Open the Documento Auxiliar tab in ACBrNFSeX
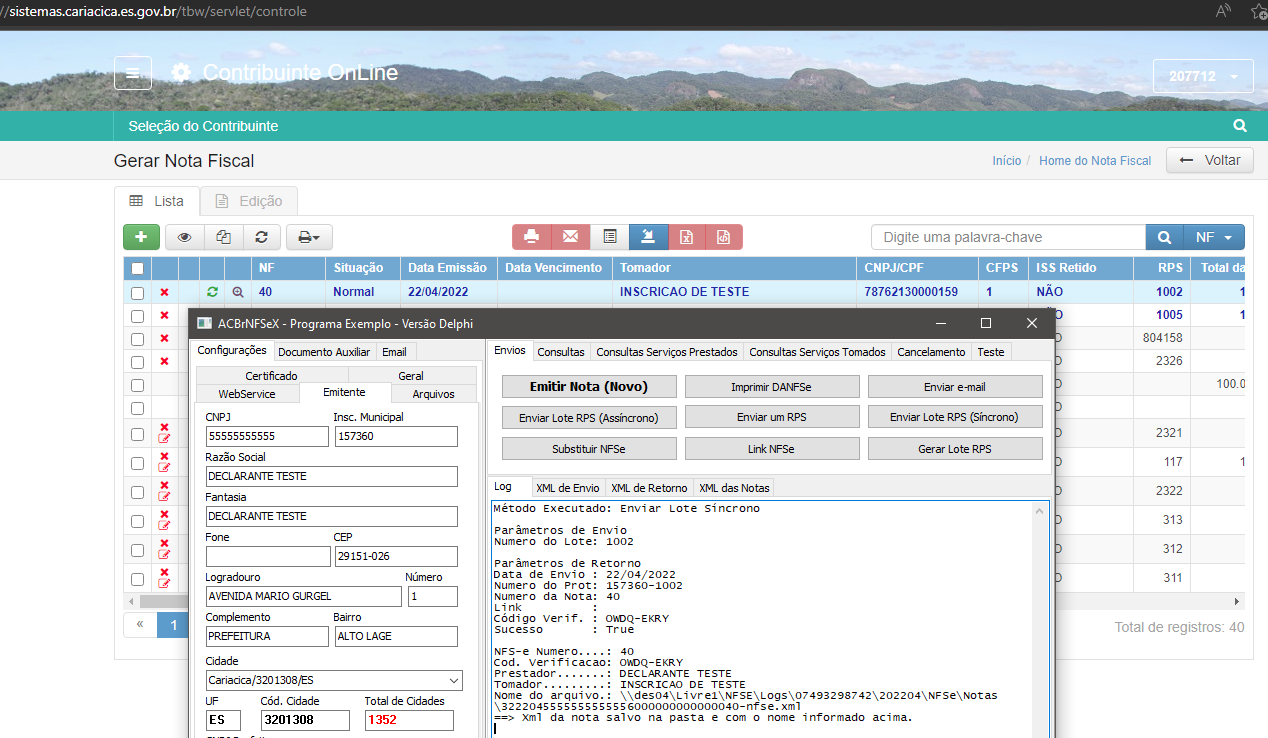This screenshot has width=1268, height=738. (x=324, y=352)
